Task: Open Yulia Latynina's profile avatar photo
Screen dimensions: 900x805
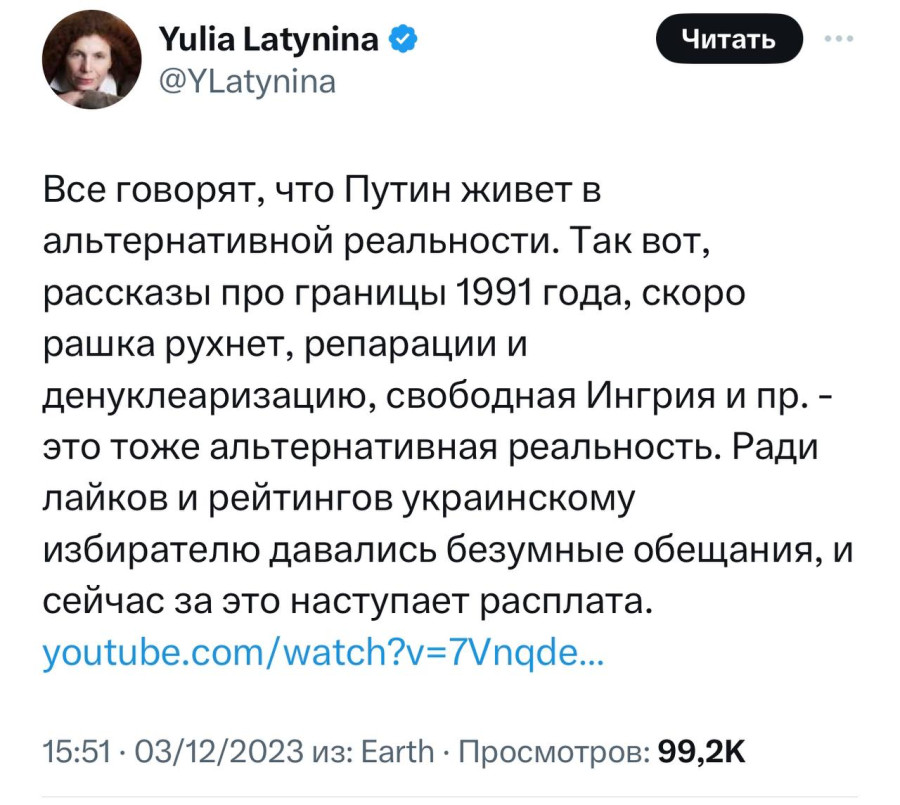Action: 91,60
